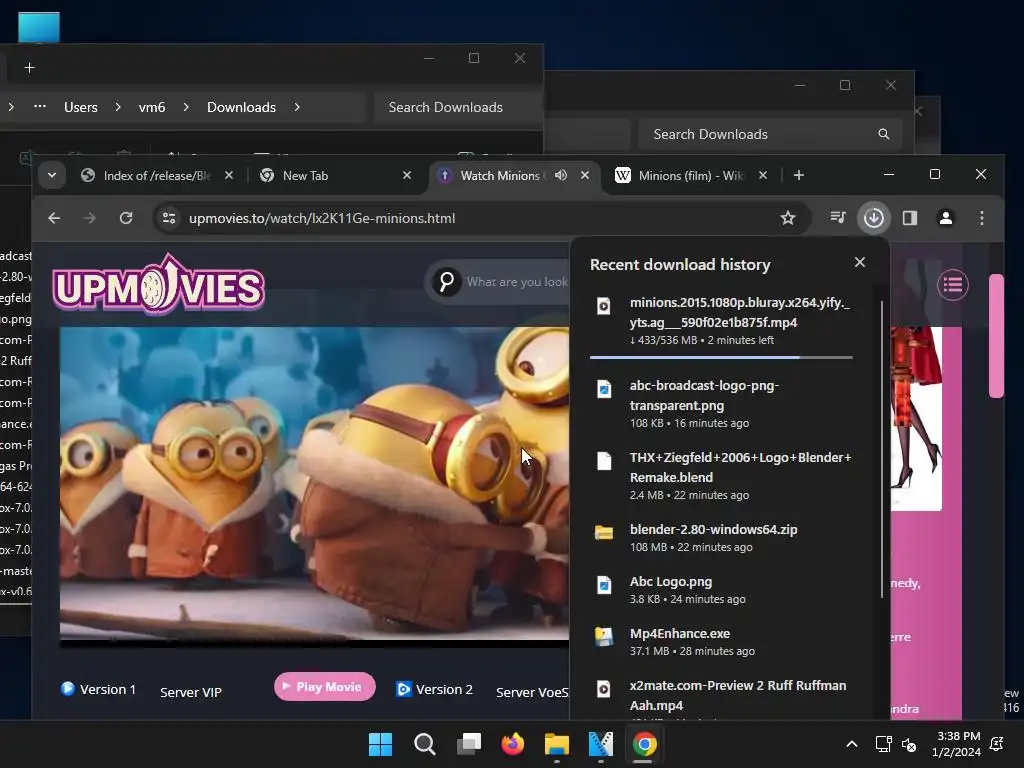Open Abc Logo.png download

click(x=722, y=589)
